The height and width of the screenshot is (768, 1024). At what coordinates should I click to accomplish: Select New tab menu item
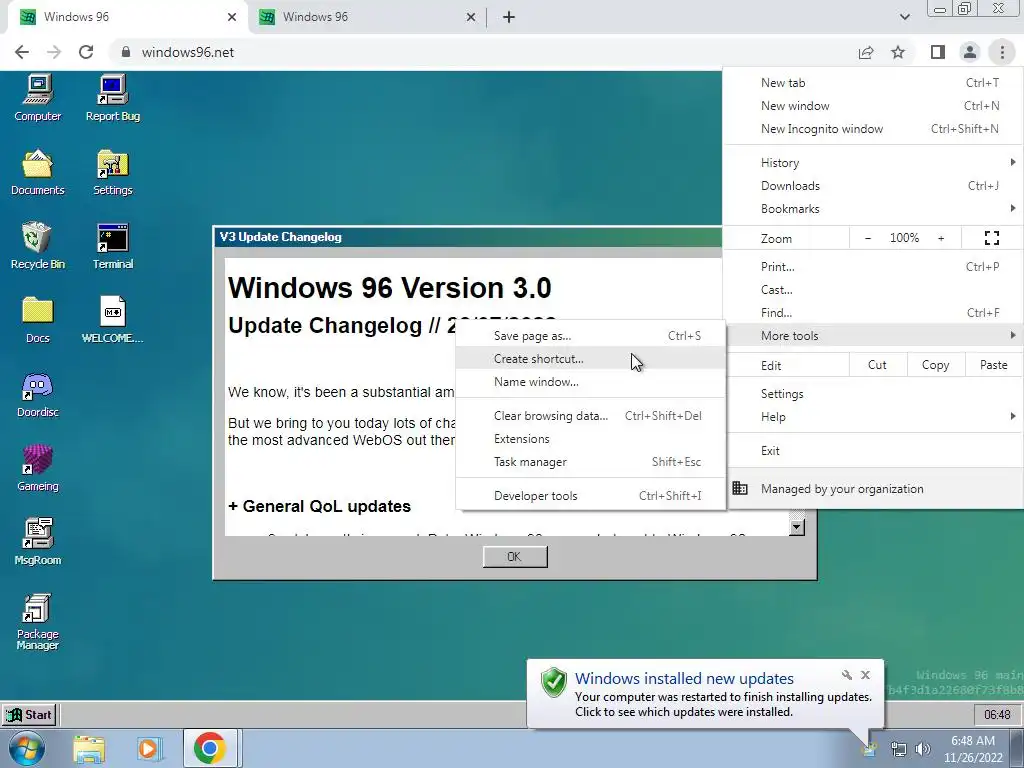coord(874,83)
